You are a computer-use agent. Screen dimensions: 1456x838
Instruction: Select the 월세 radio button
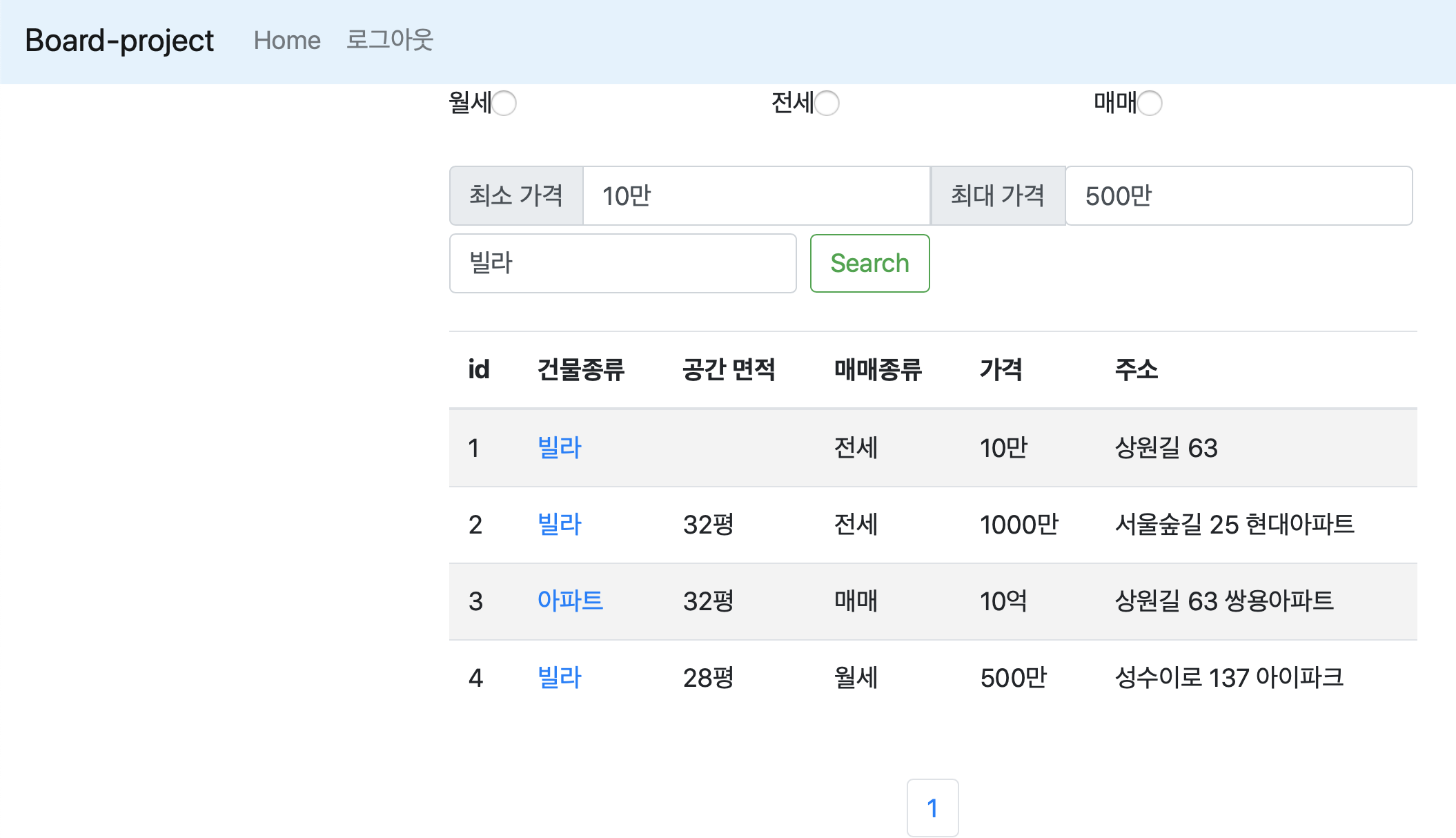coord(504,104)
